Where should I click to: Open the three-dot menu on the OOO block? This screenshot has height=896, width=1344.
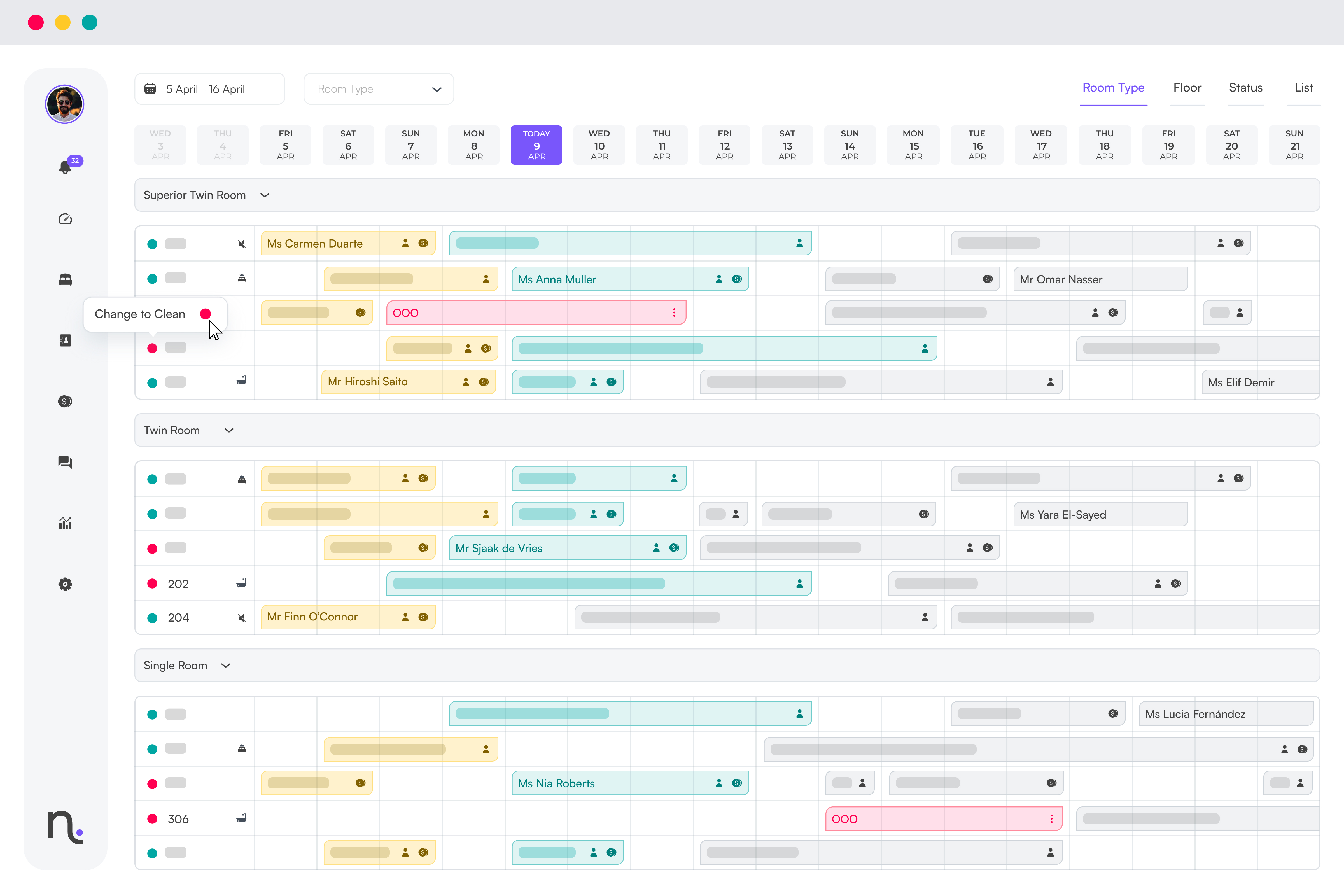tap(674, 312)
